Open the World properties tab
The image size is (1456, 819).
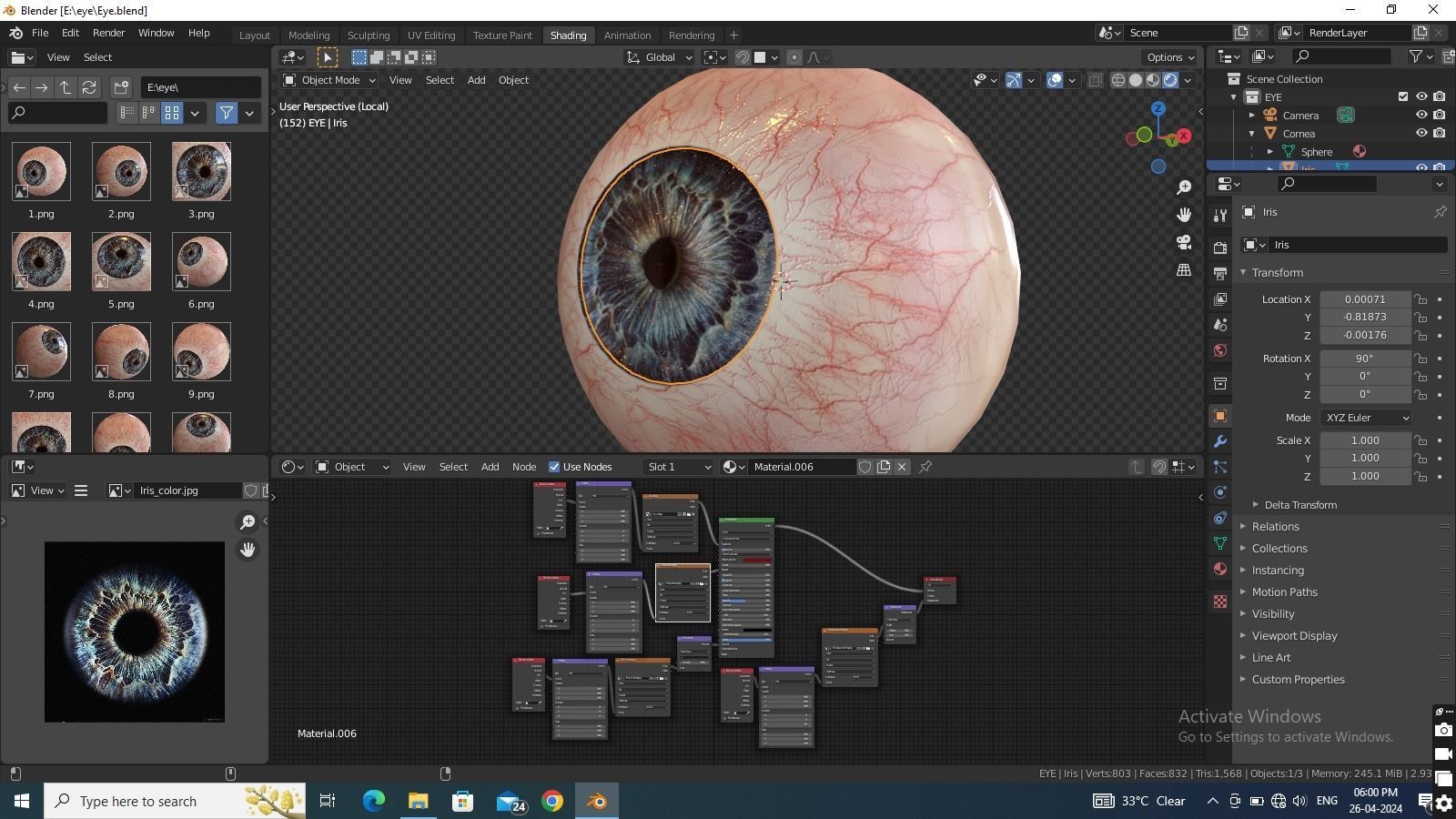(1220, 350)
